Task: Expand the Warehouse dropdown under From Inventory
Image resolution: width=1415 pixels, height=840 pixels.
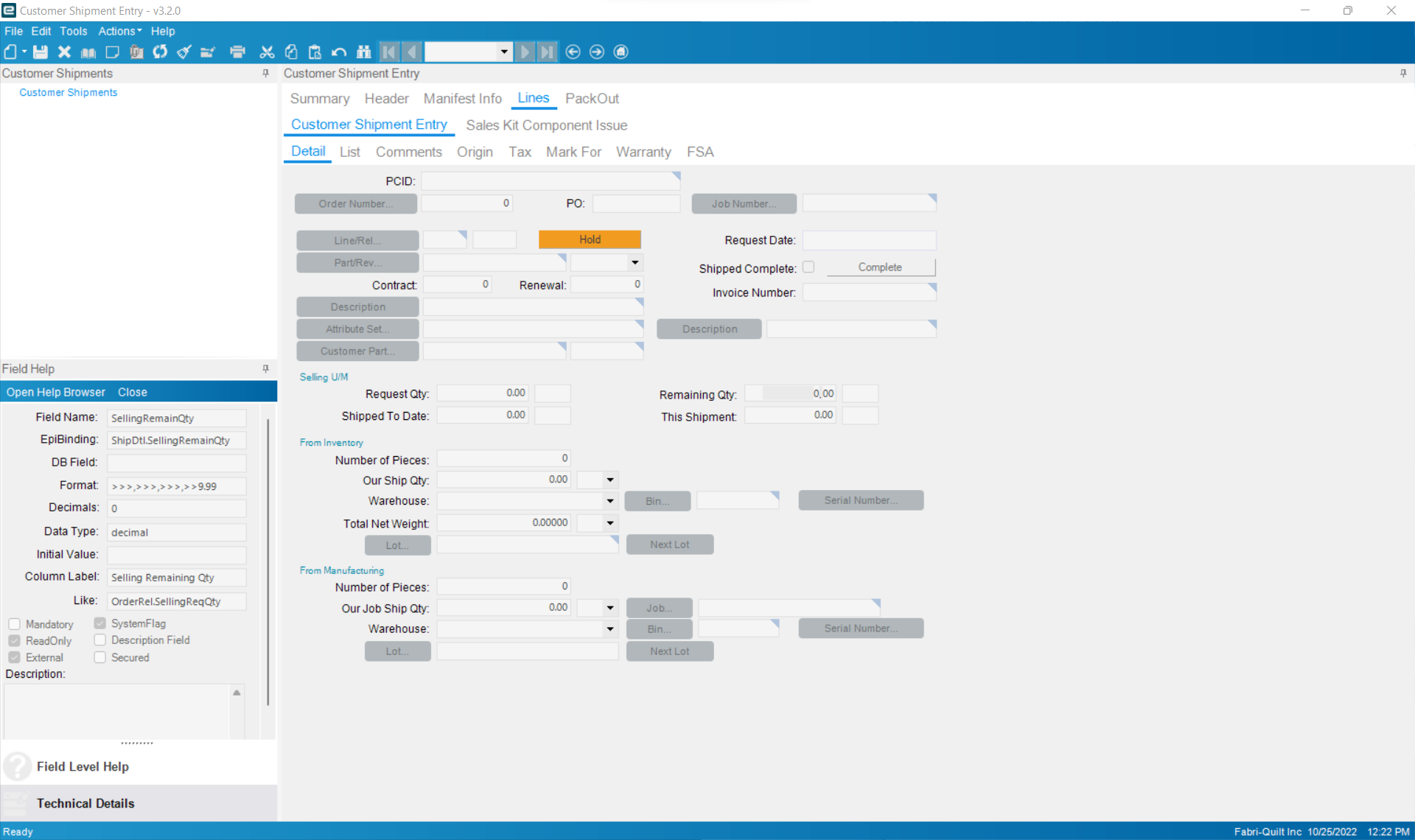Action: pyautogui.click(x=609, y=500)
